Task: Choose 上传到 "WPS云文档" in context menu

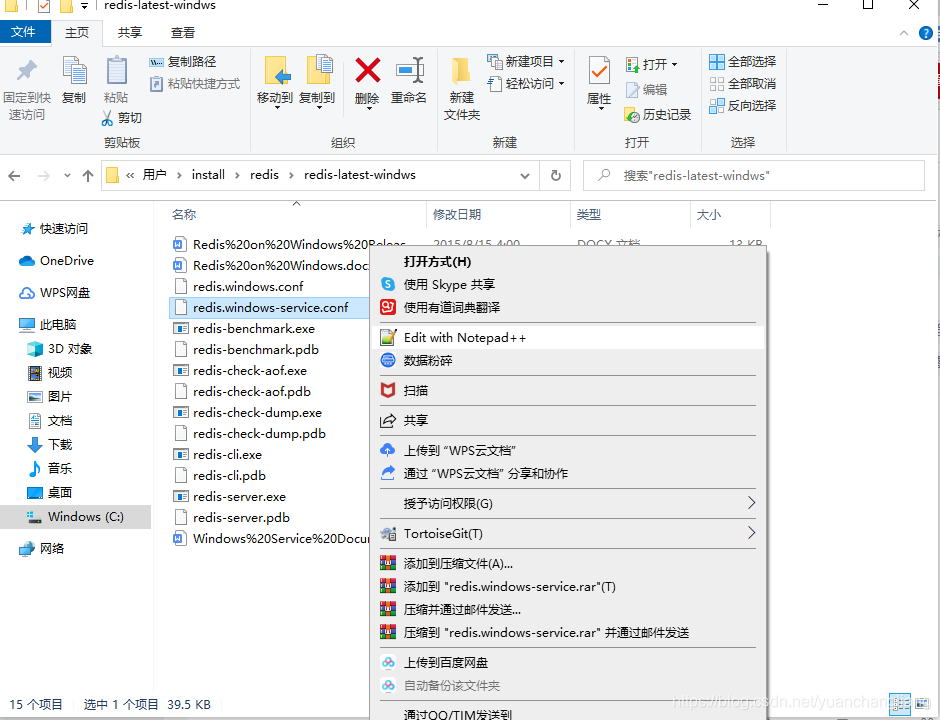Action: (x=568, y=450)
